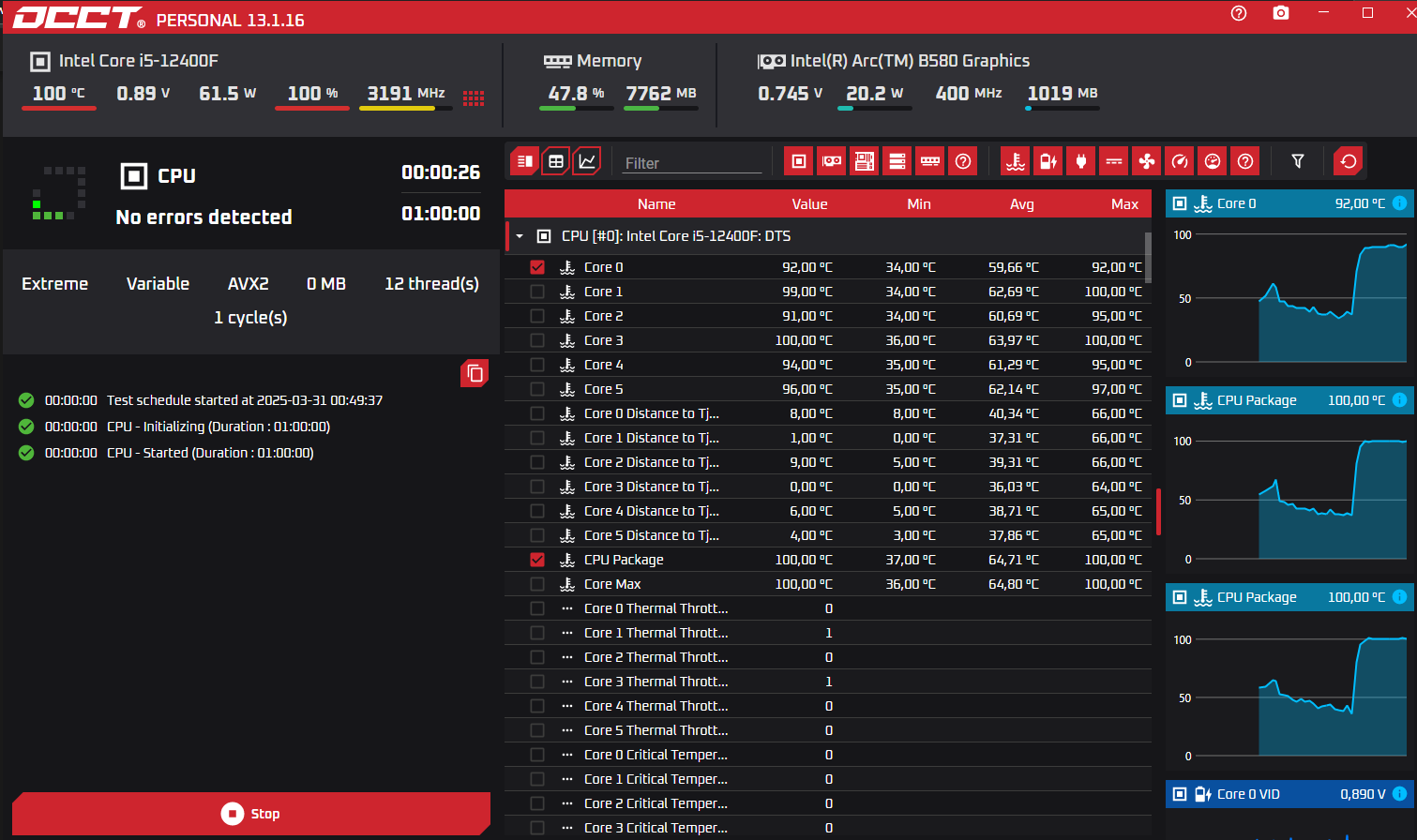Copy the test log with the copy icon
The height and width of the screenshot is (840, 1417).
click(475, 373)
